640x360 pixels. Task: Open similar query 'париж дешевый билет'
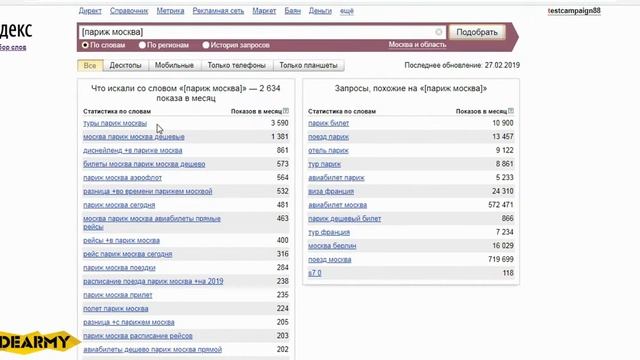click(344, 218)
